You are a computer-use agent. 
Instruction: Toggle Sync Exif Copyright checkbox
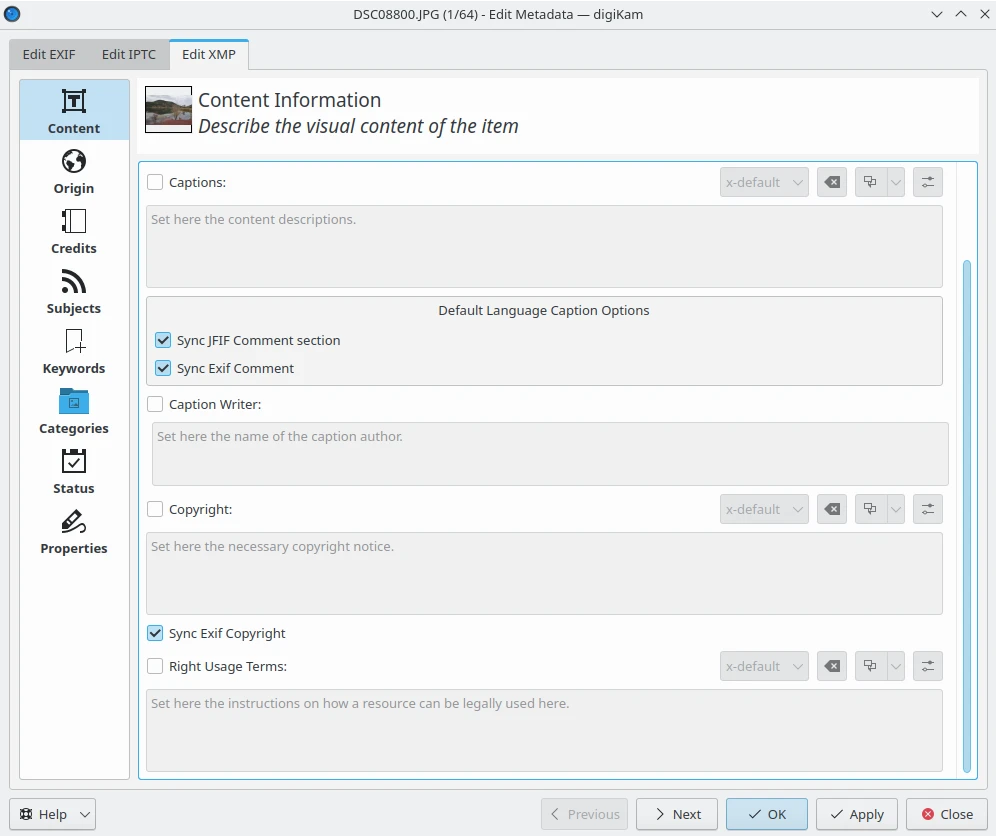[x=155, y=633]
